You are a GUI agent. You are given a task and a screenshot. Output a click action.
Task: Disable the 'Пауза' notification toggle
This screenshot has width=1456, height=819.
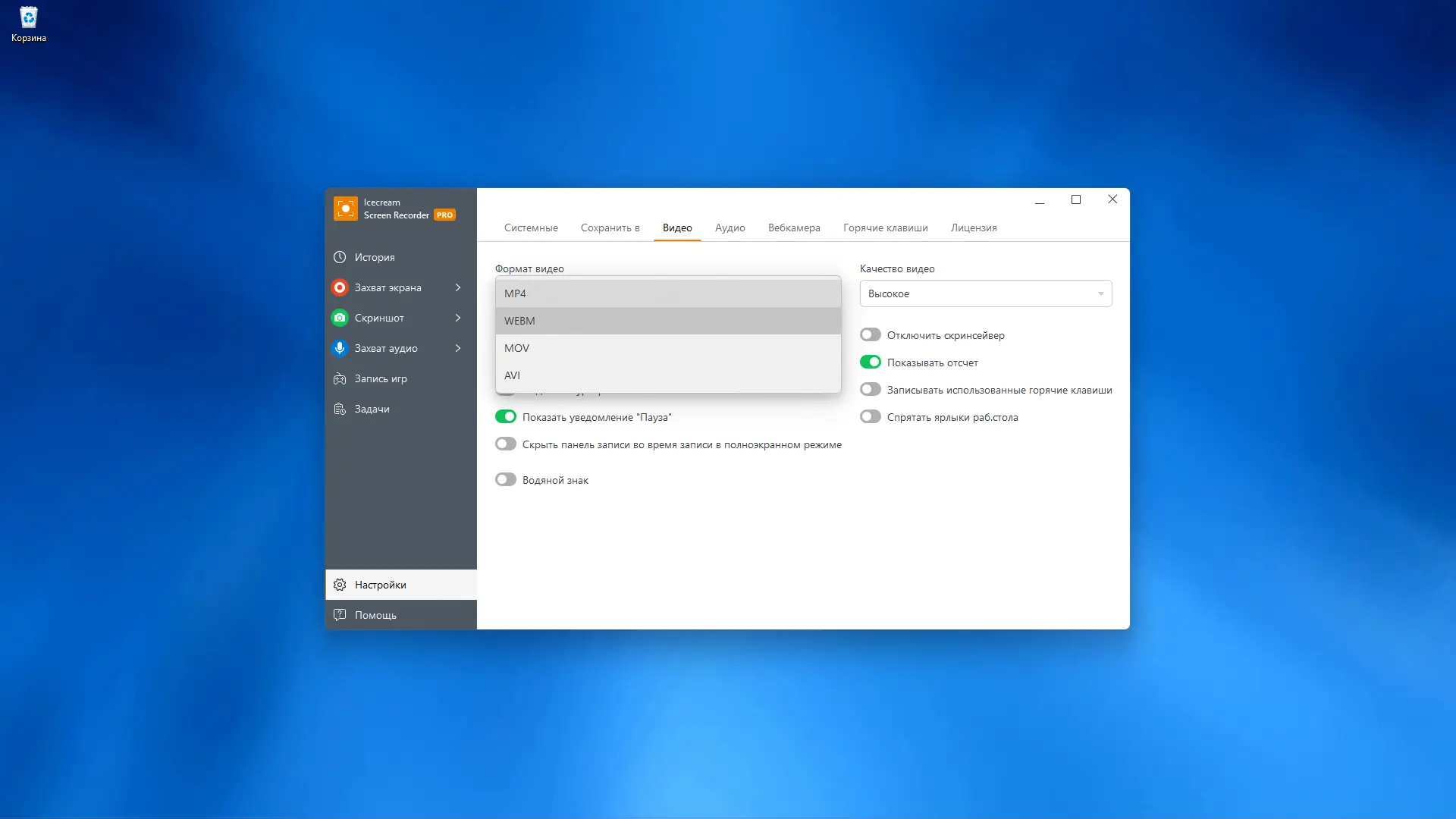(x=506, y=417)
